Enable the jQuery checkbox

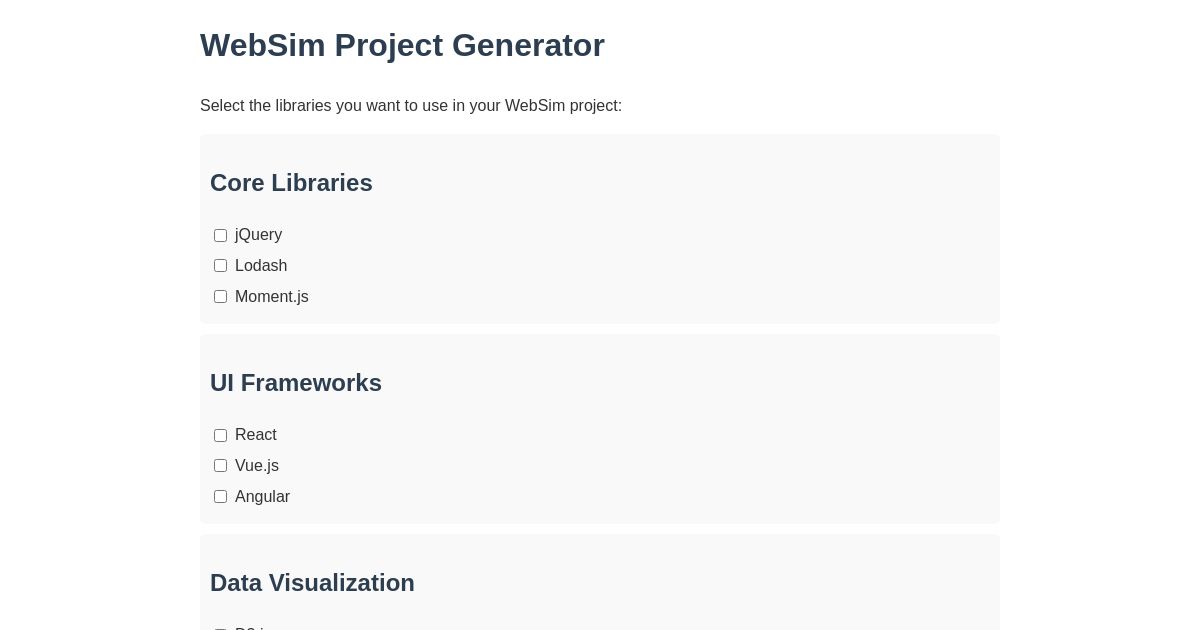point(220,235)
